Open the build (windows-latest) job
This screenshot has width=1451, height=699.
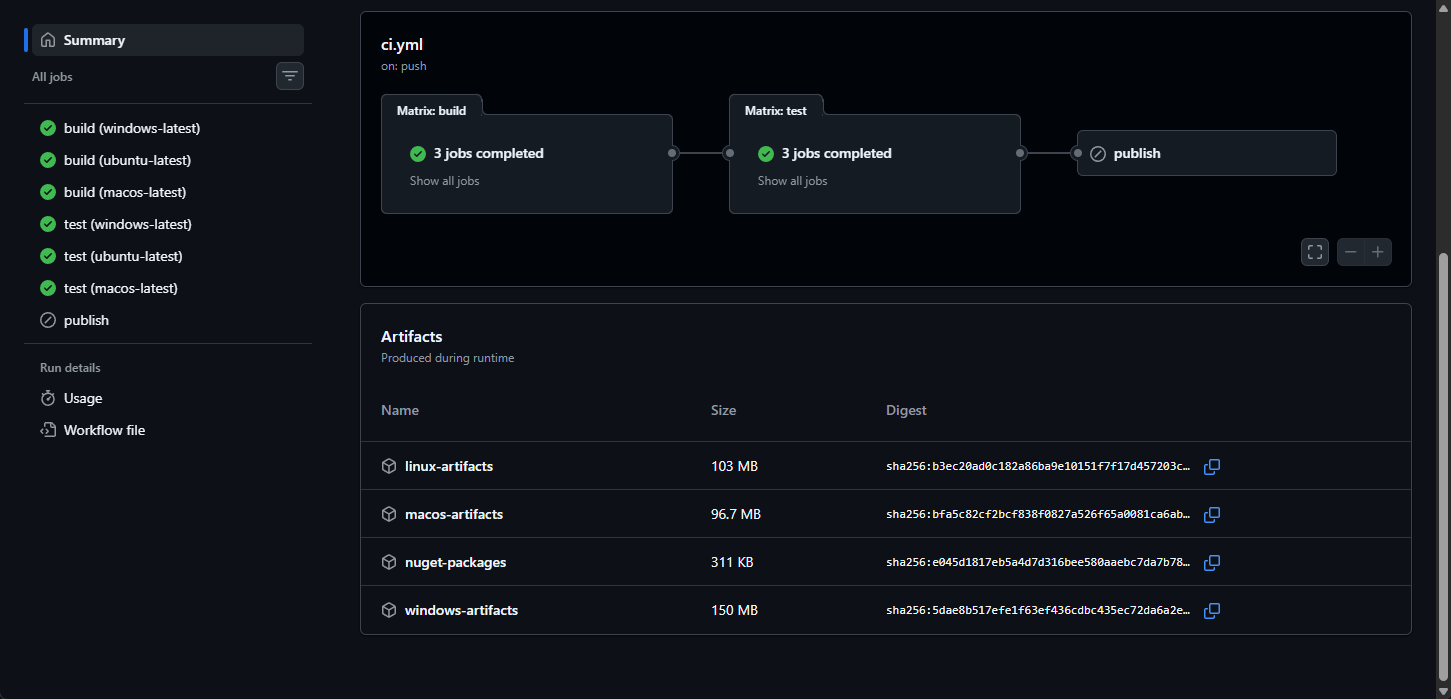point(132,128)
